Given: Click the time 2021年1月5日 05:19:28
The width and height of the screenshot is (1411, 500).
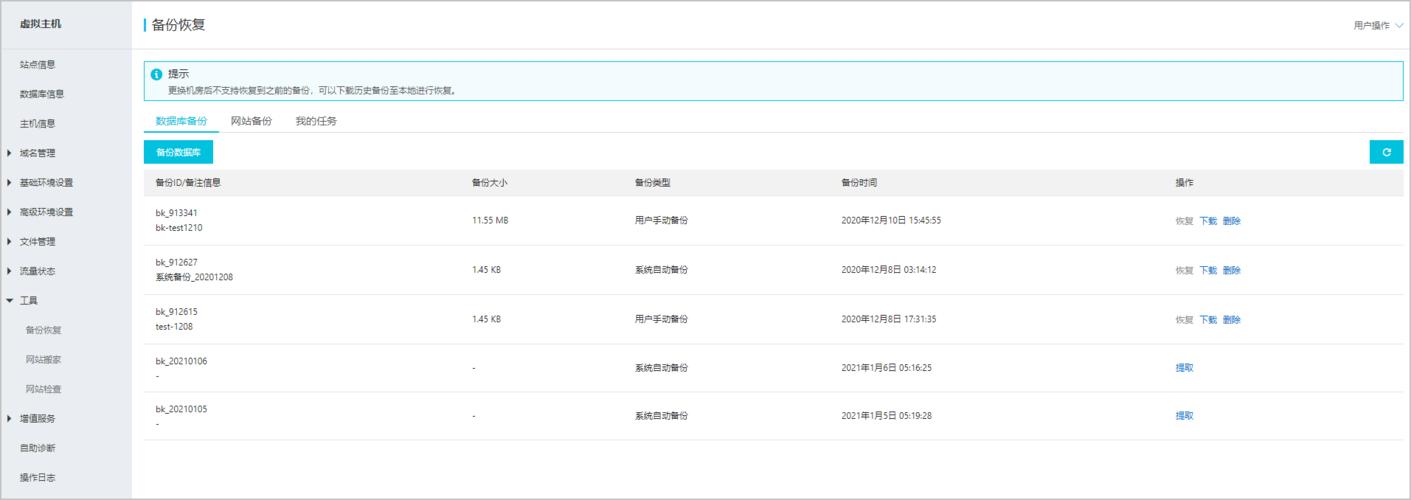Looking at the screenshot, I should (887, 416).
